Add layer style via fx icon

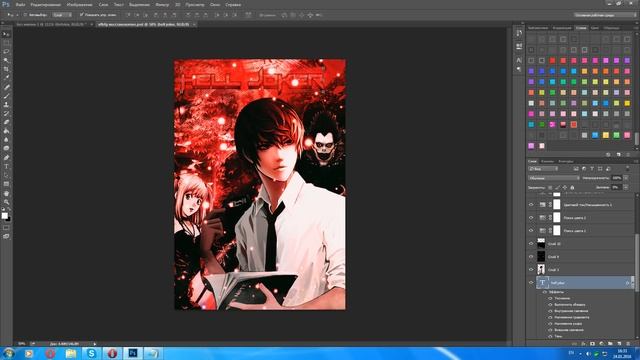[x=583, y=344]
